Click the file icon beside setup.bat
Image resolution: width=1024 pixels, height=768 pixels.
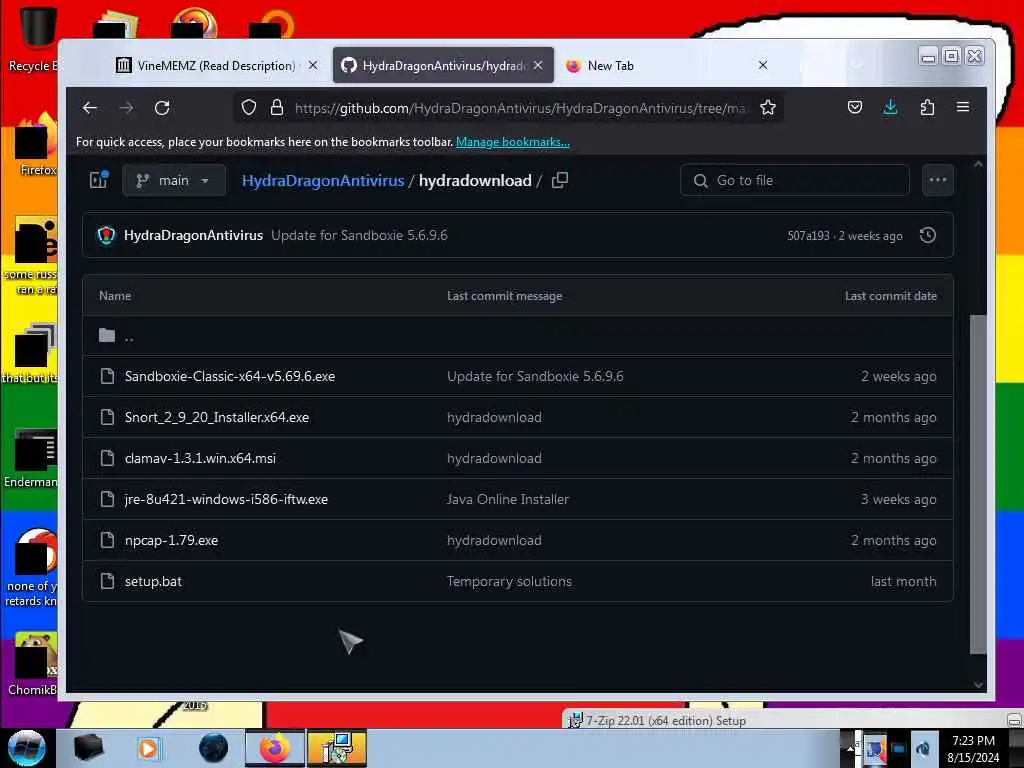(x=107, y=581)
